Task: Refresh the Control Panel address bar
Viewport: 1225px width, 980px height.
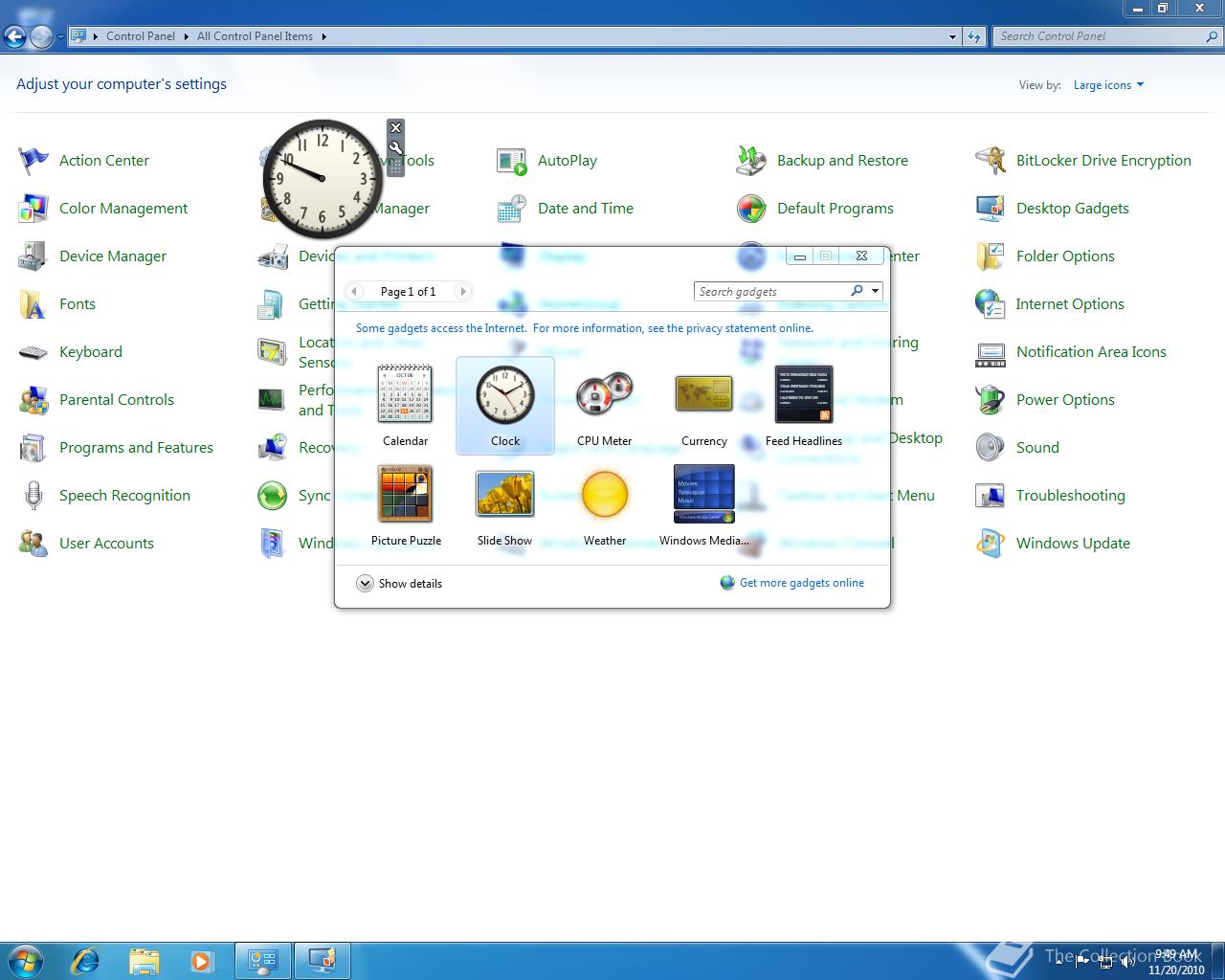Action: [974, 36]
